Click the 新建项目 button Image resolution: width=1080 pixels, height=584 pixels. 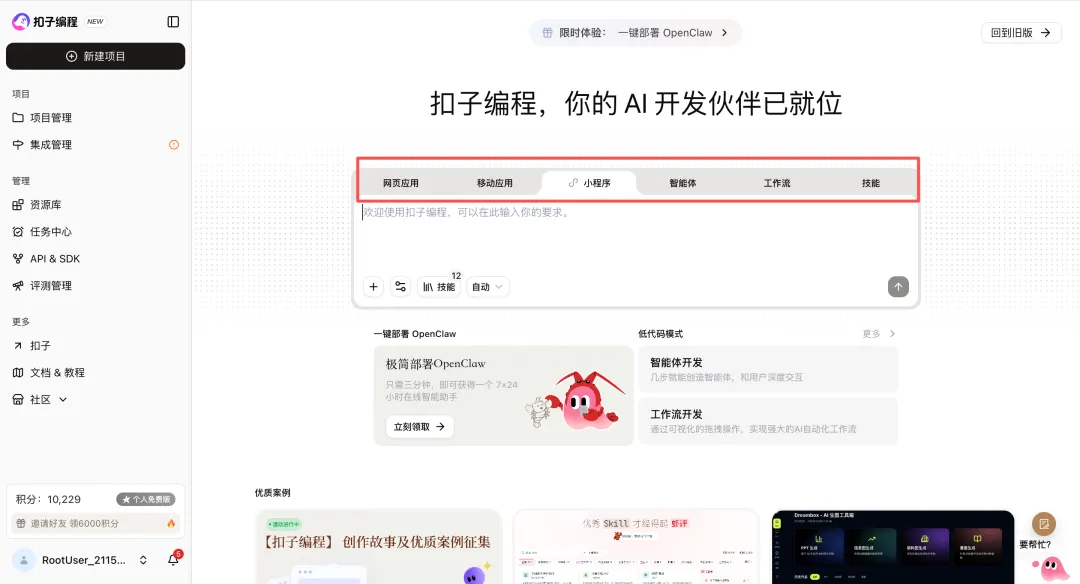[x=96, y=56]
